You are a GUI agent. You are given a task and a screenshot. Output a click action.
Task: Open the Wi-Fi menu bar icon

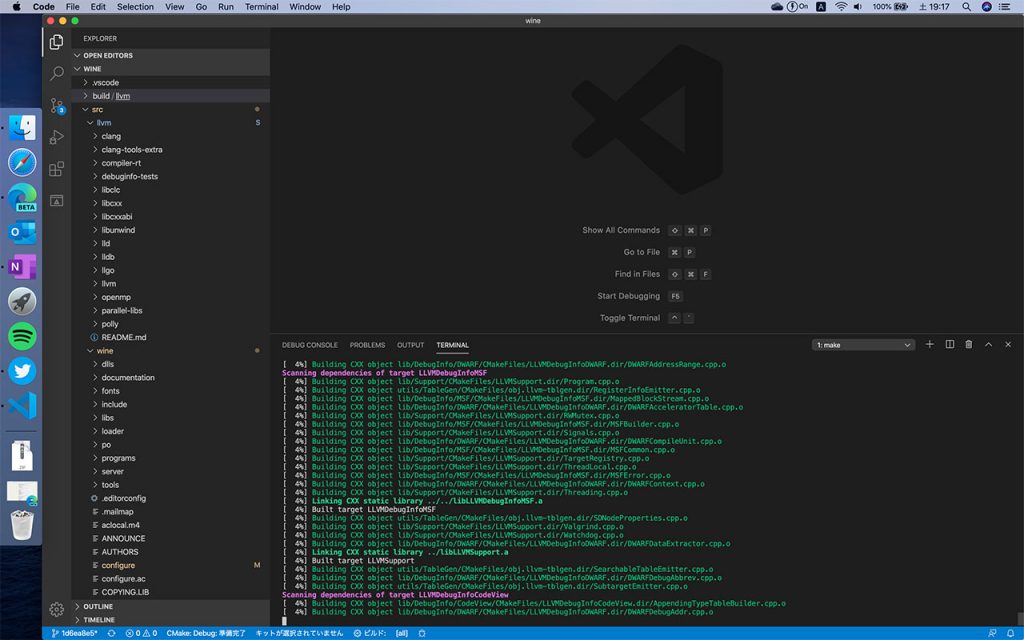pos(840,7)
